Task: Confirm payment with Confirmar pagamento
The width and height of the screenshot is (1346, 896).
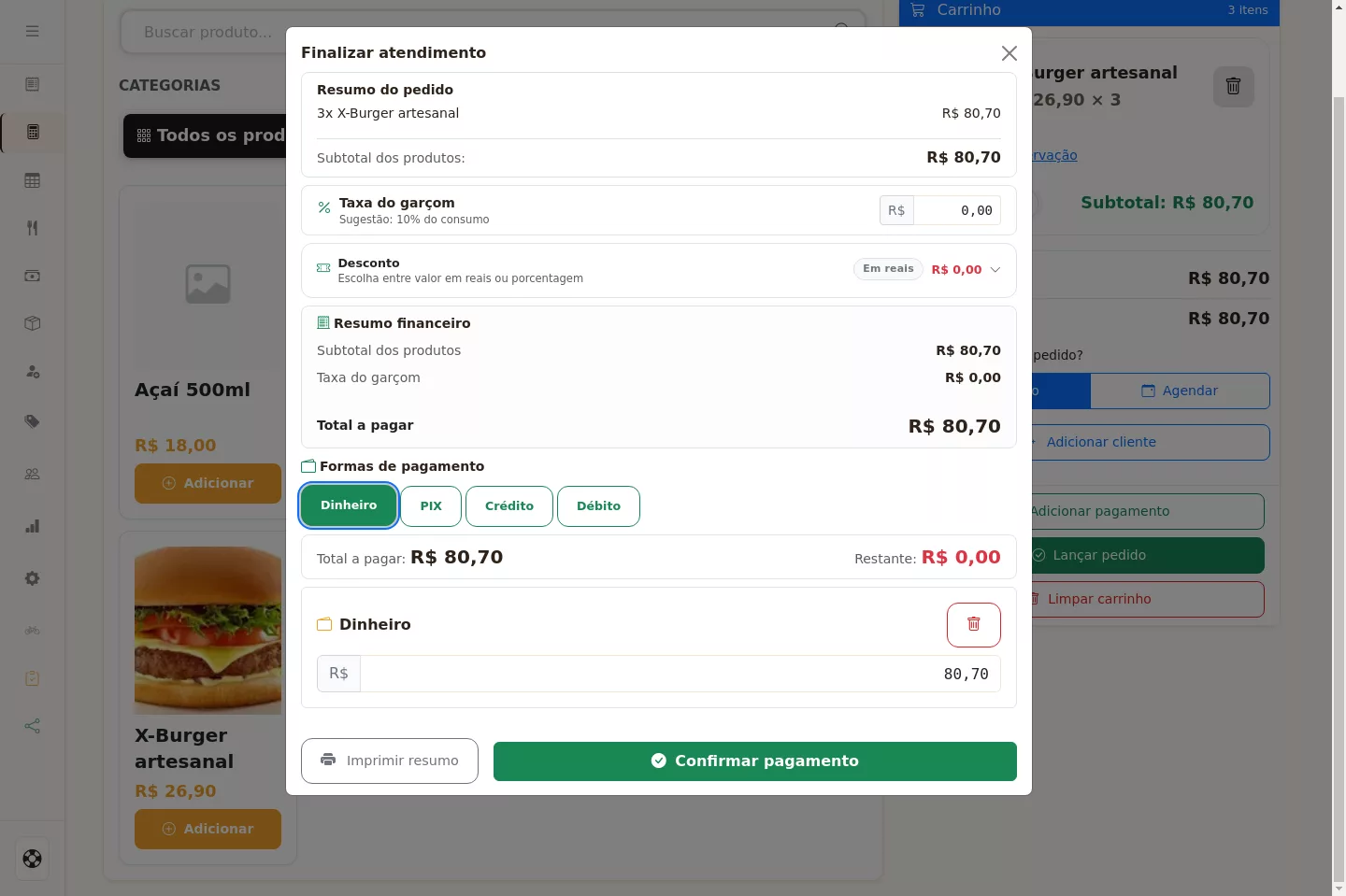Action: pos(755,761)
